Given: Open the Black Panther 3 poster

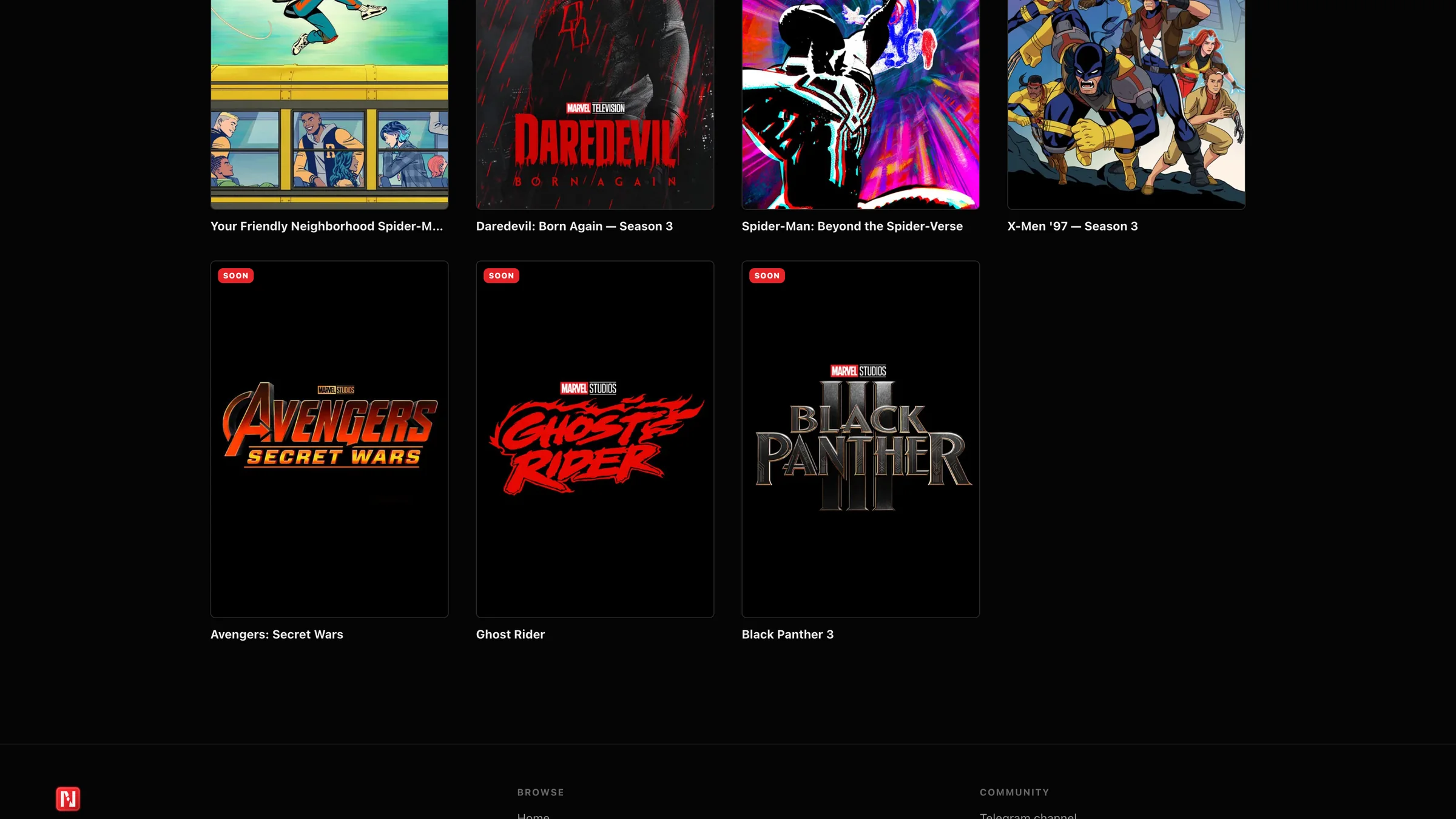Looking at the screenshot, I should [x=861, y=439].
